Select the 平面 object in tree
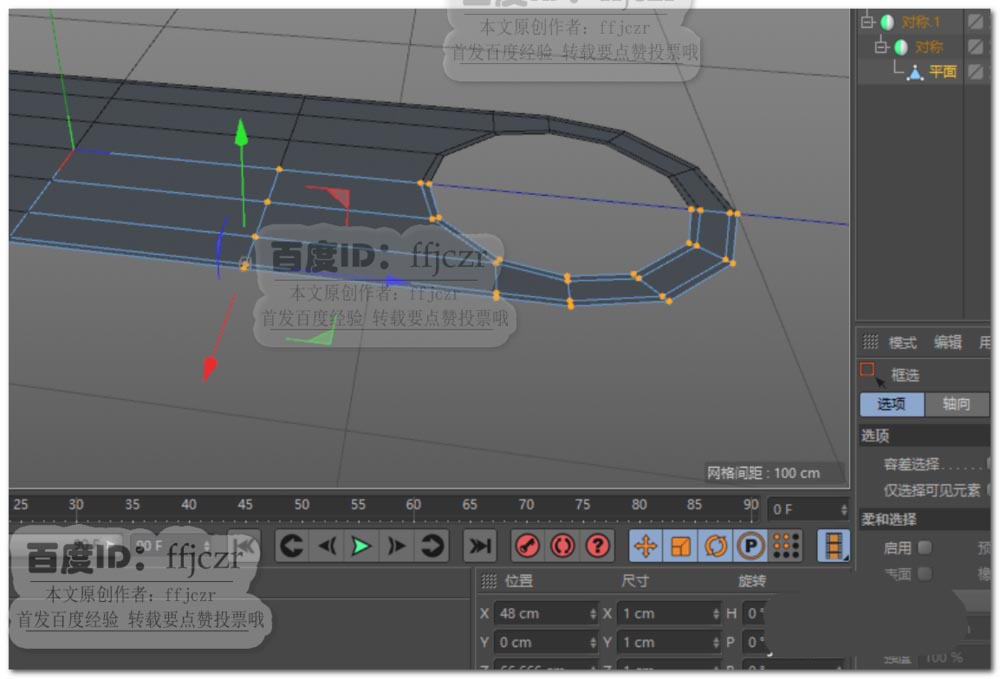Image resolution: width=1000 pixels, height=679 pixels. pyautogui.click(x=943, y=72)
